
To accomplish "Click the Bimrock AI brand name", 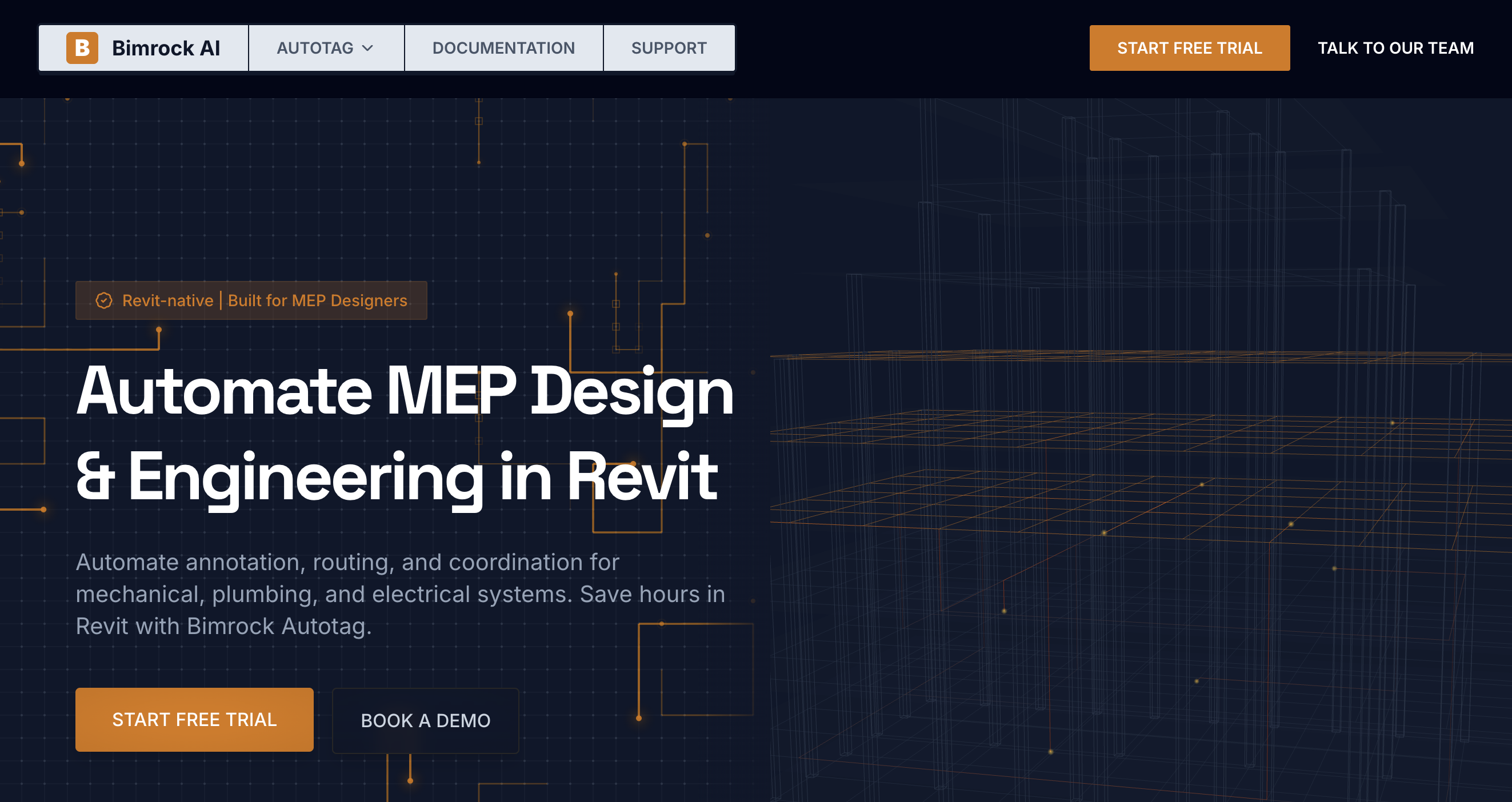I will click(166, 48).
